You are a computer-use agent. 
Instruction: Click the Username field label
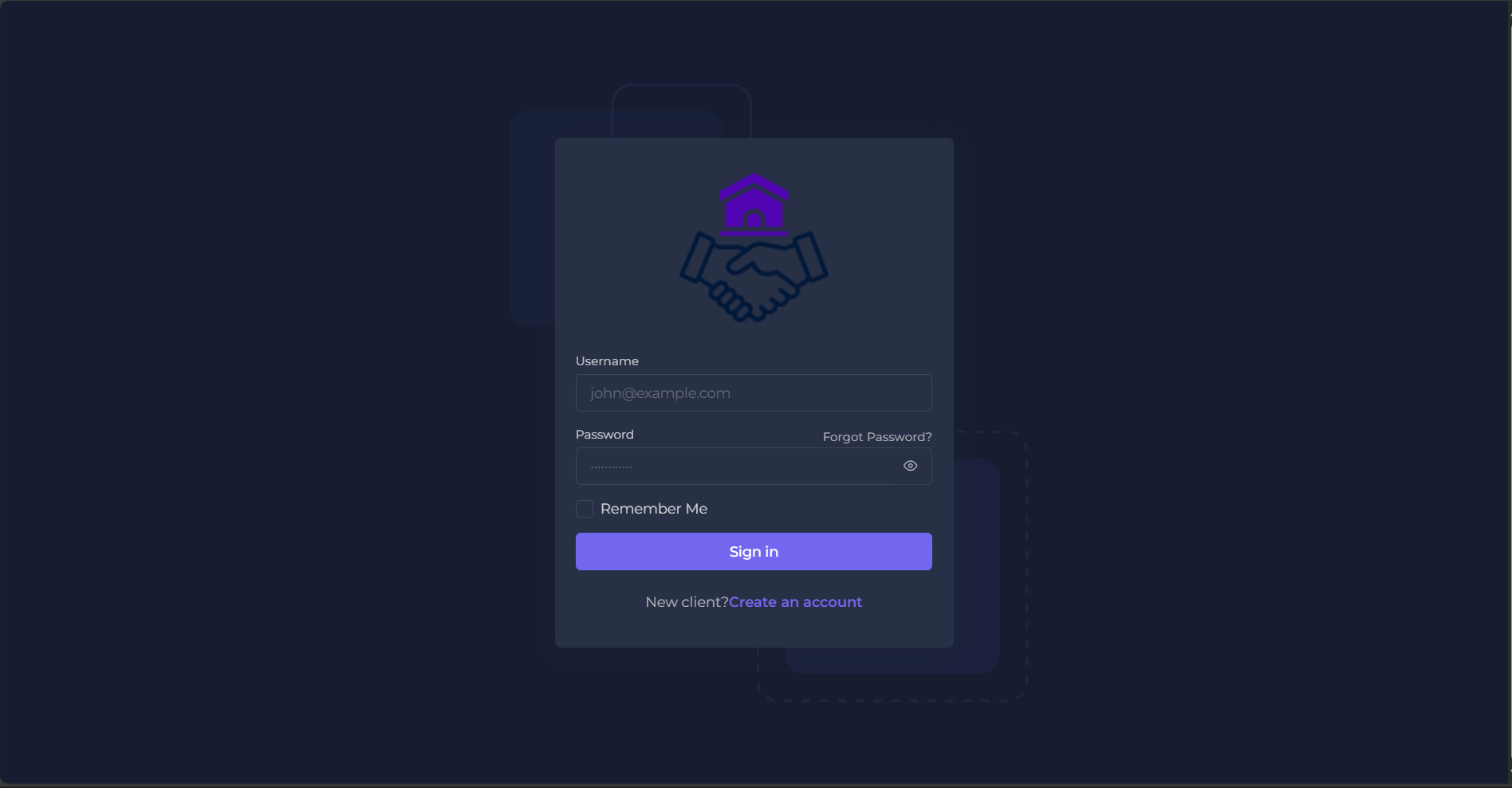pyautogui.click(x=607, y=361)
